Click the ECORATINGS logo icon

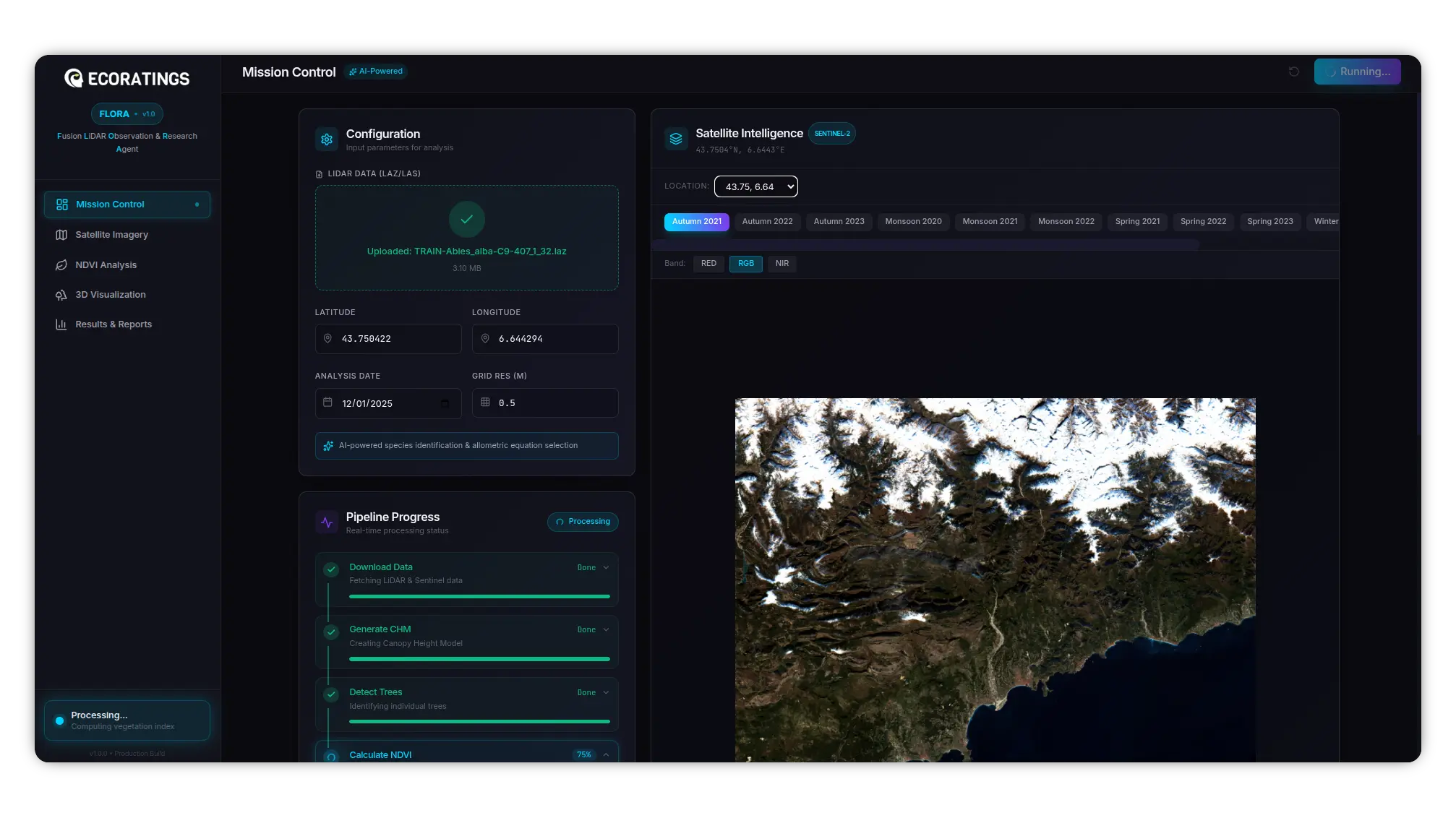[74, 78]
